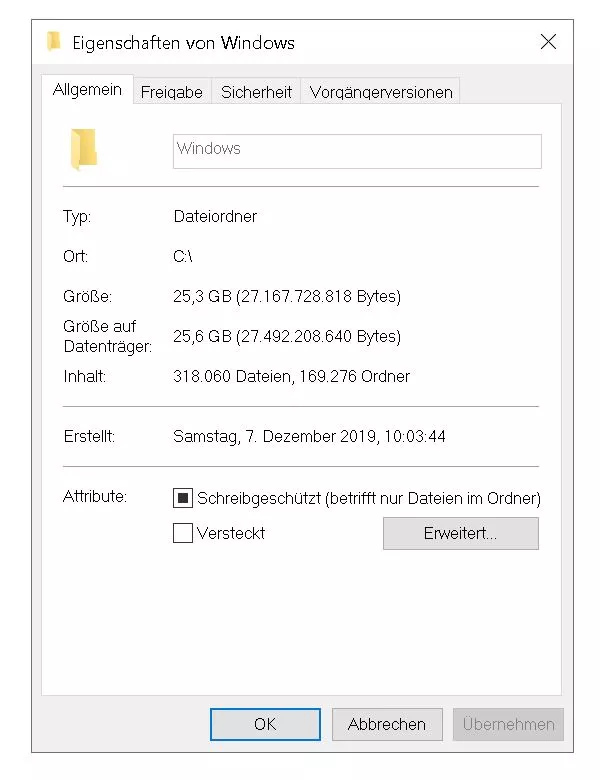
Task: Click the Ort: label
Action: 76,256
